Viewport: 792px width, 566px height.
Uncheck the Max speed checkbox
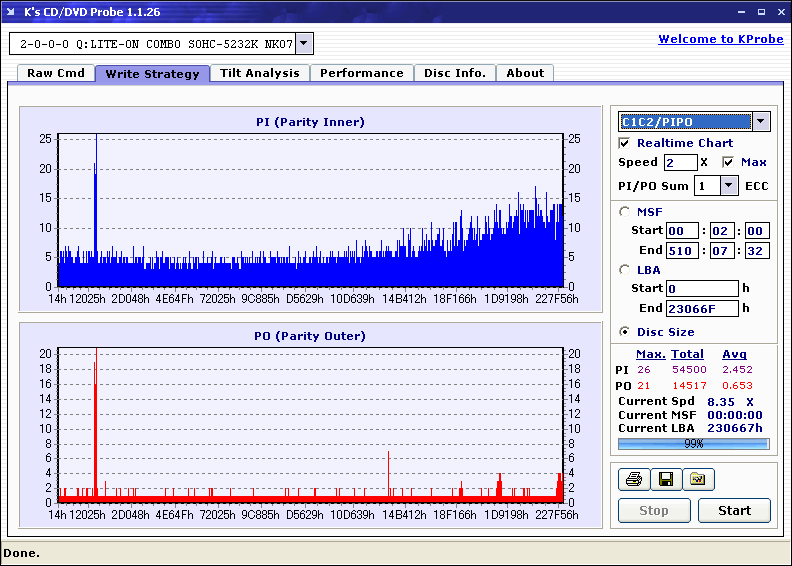pyautogui.click(x=728, y=162)
